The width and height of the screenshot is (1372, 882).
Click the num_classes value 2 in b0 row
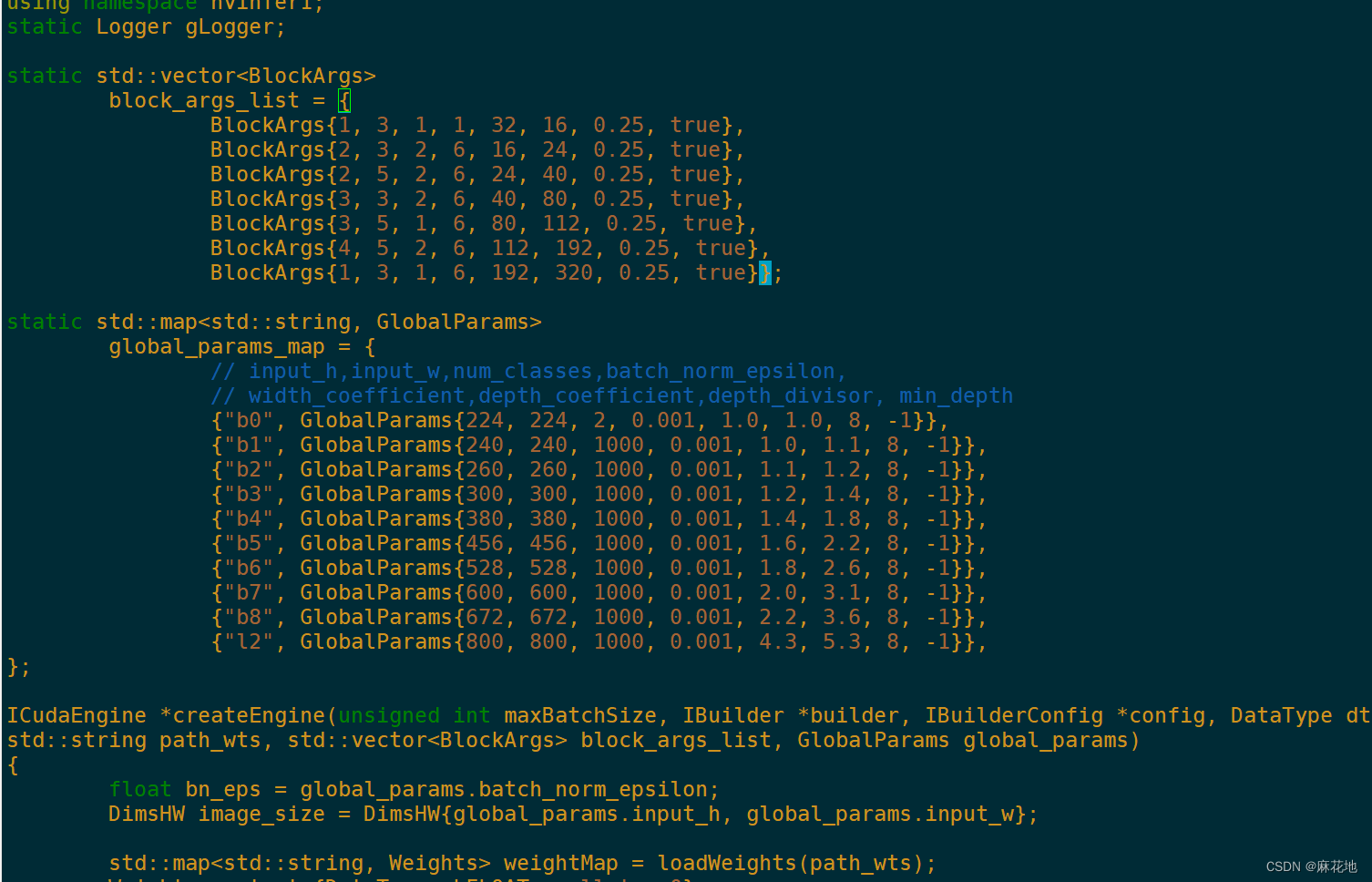click(599, 420)
